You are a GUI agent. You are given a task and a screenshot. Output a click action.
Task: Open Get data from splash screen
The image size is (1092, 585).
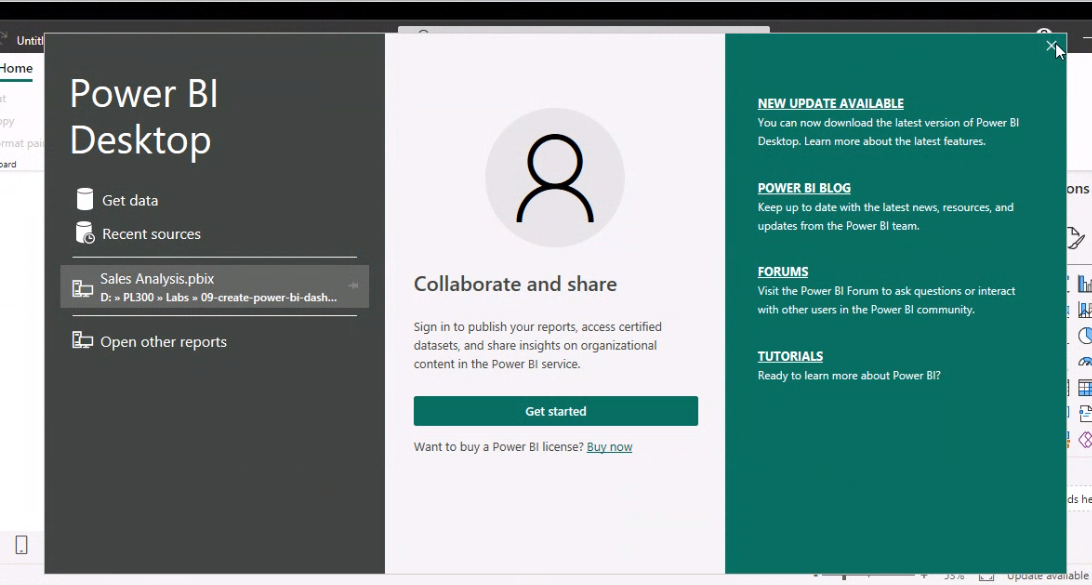[130, 201]
